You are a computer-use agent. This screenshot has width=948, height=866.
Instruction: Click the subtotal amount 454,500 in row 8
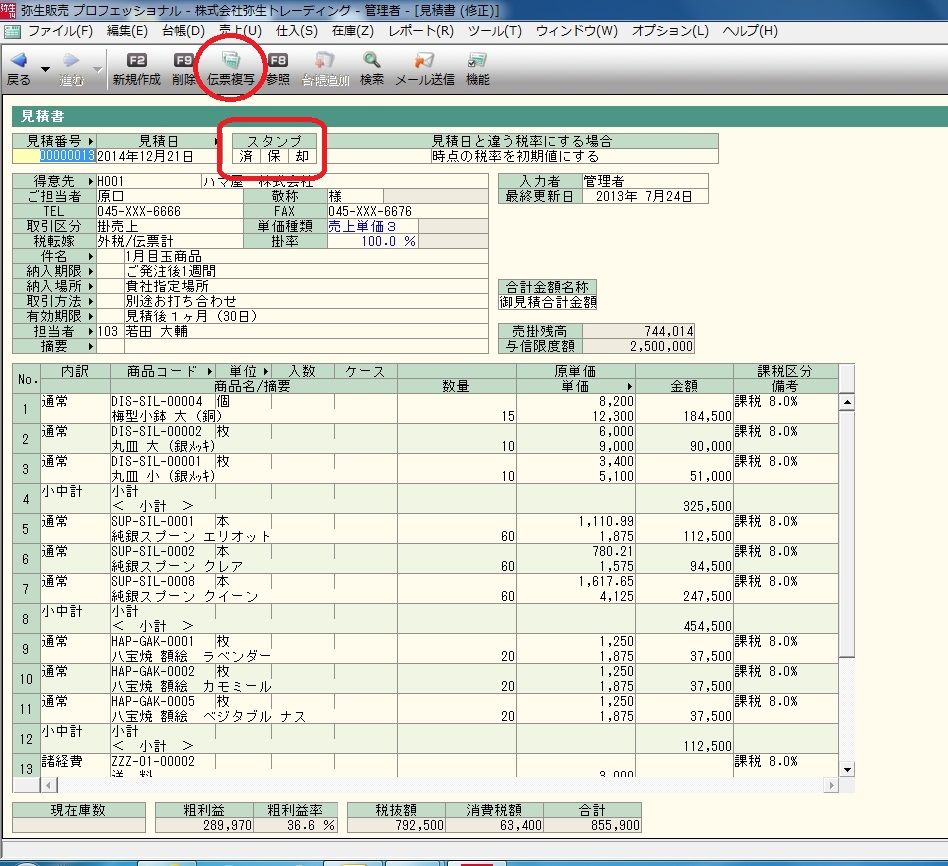707,626
